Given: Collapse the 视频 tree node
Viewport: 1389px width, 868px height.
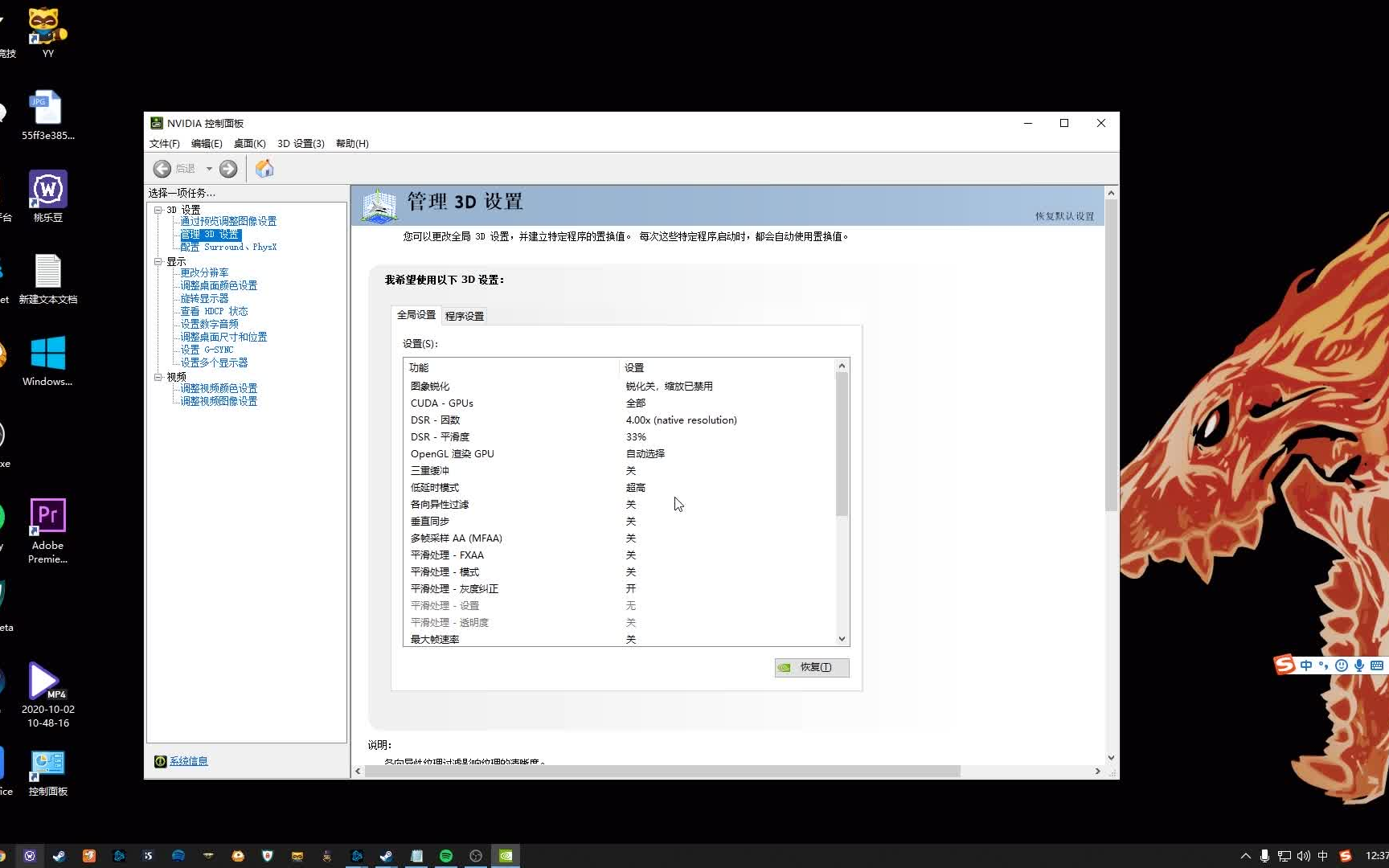Looking at the screenshot, I should [x=158, y=377].
